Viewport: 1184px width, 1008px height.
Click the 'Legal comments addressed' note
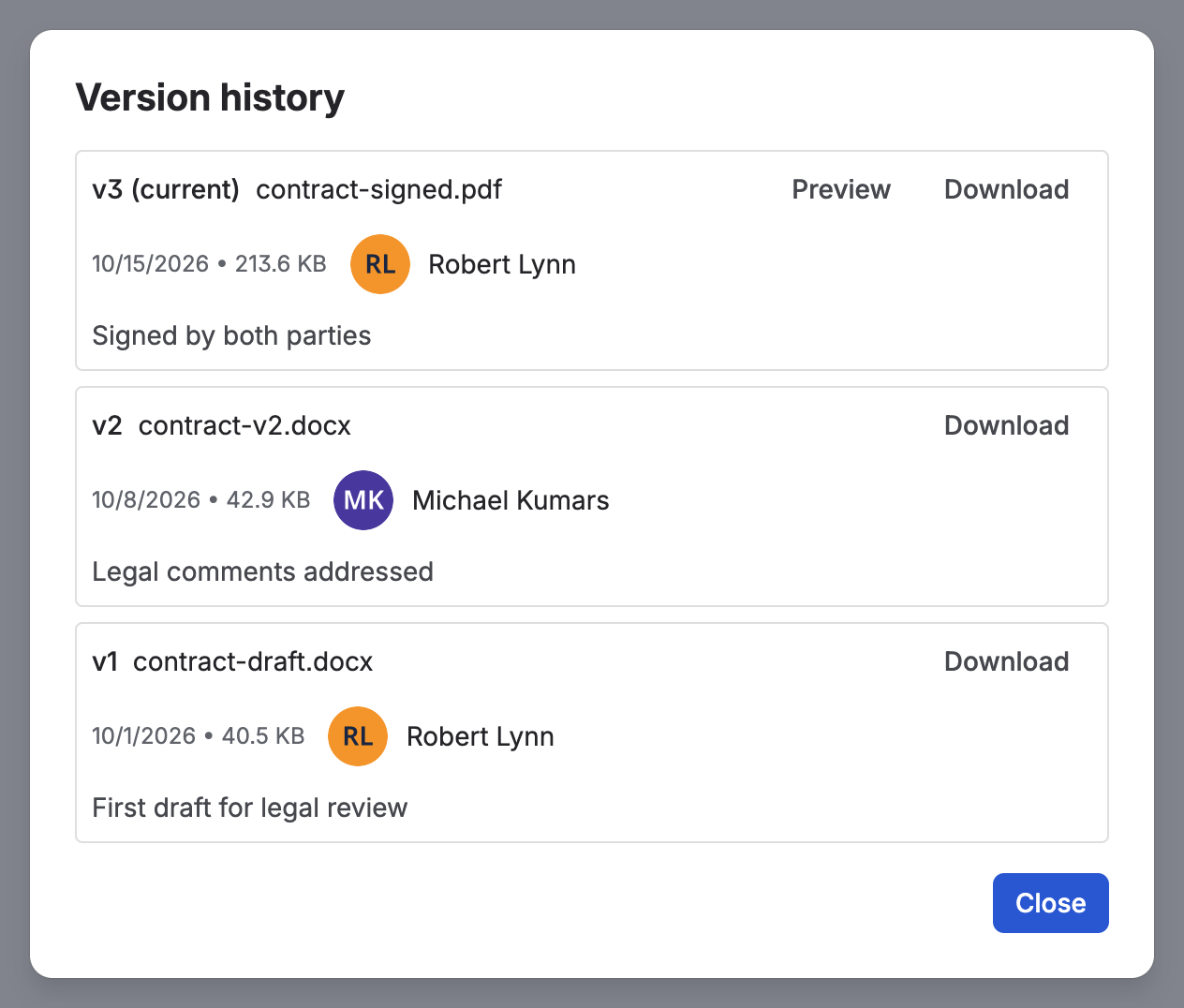(x=262, y=572)
